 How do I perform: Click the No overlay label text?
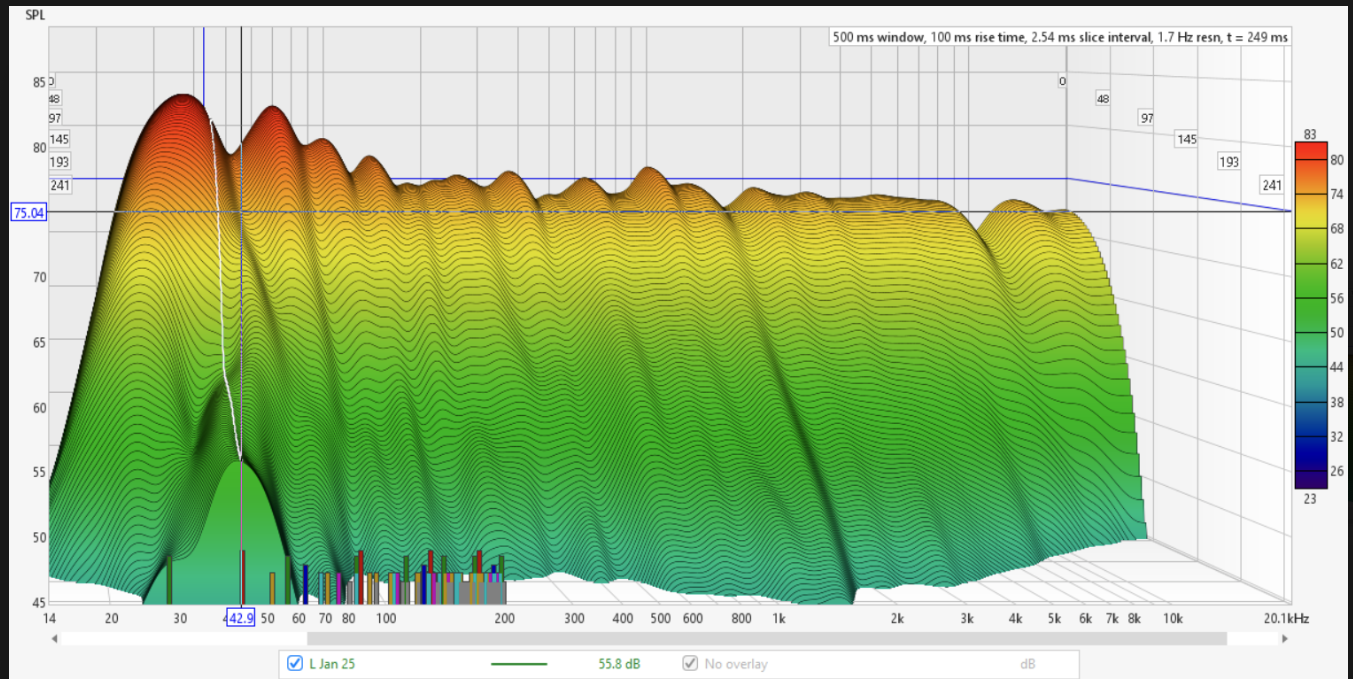pyautogui.click(x=736, y=663)
